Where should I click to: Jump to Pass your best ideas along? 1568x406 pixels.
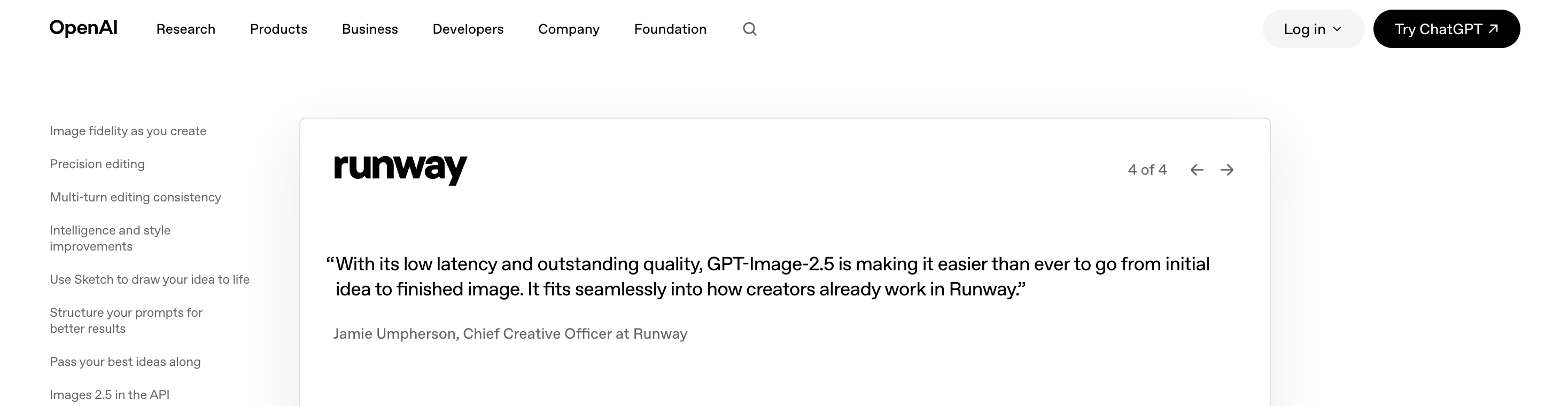coord(125,361)
